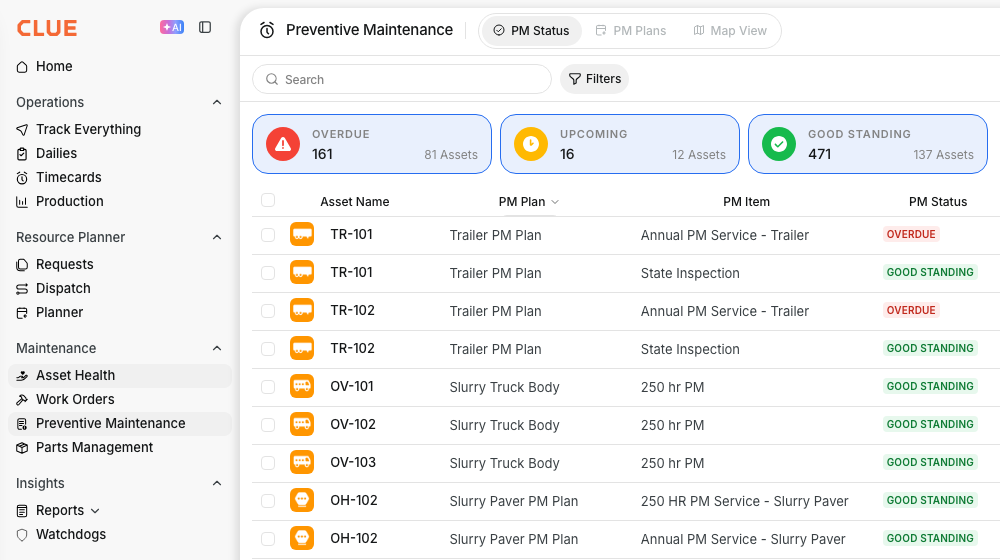Switch to the Map View tab

(730, 31)
